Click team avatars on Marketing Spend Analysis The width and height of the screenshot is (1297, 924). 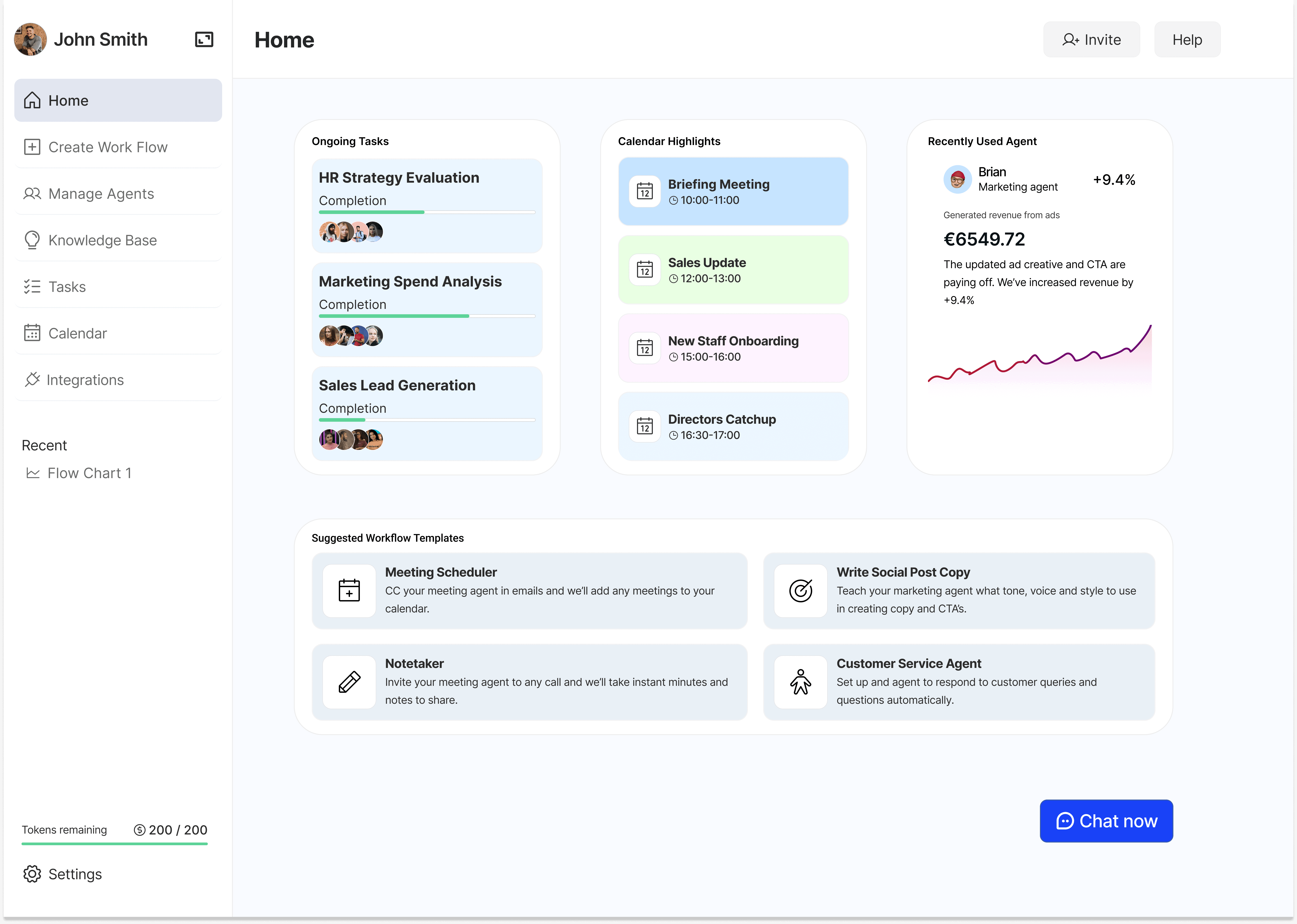pos(351,336)
